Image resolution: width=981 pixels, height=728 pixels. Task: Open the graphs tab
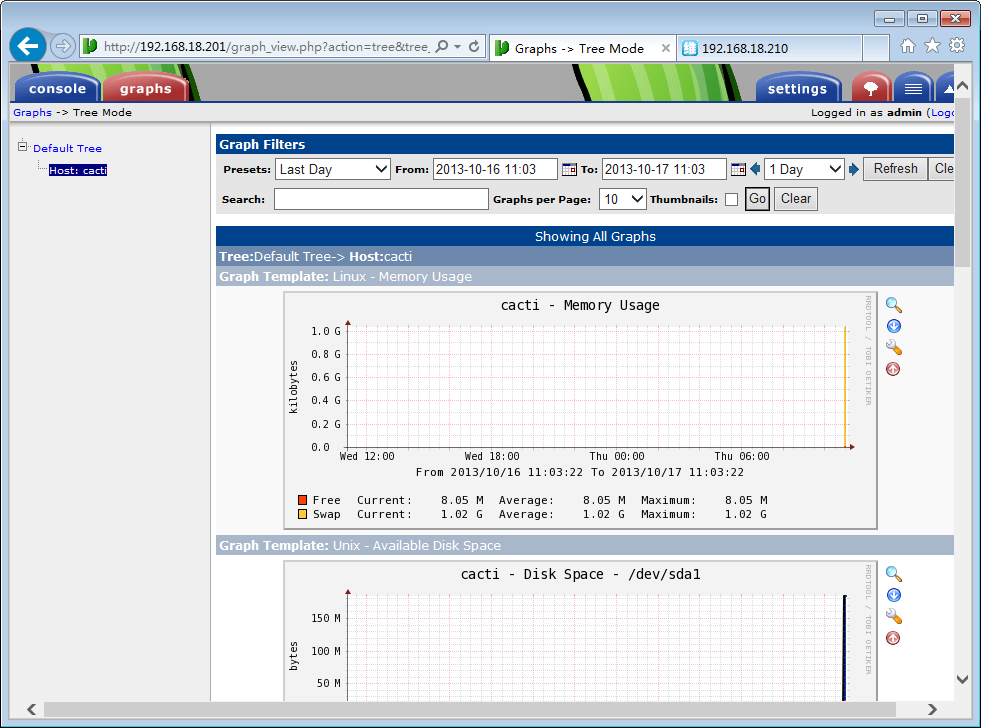[x=145, y=88]
